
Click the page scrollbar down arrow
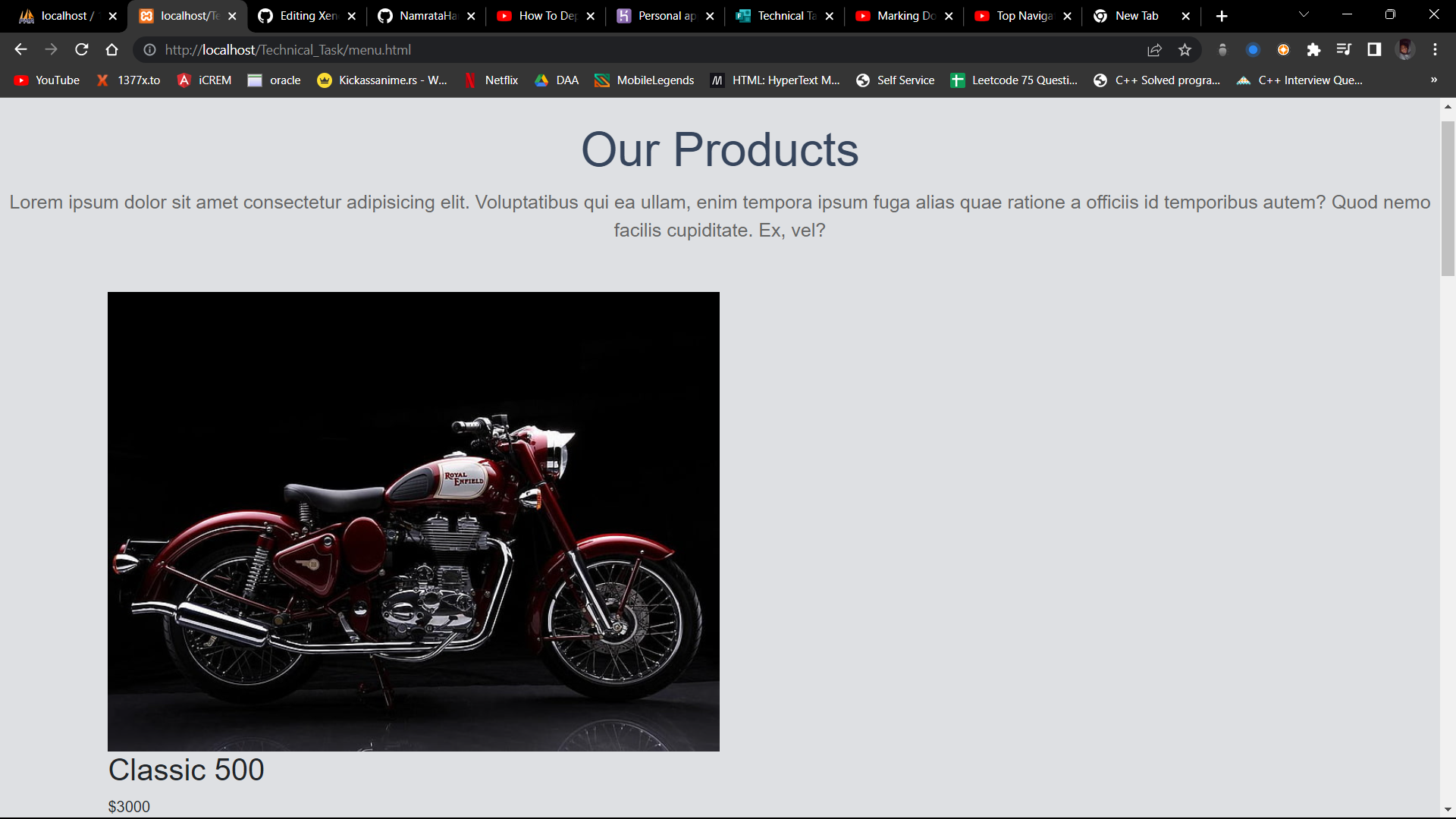pos(1447,808)
